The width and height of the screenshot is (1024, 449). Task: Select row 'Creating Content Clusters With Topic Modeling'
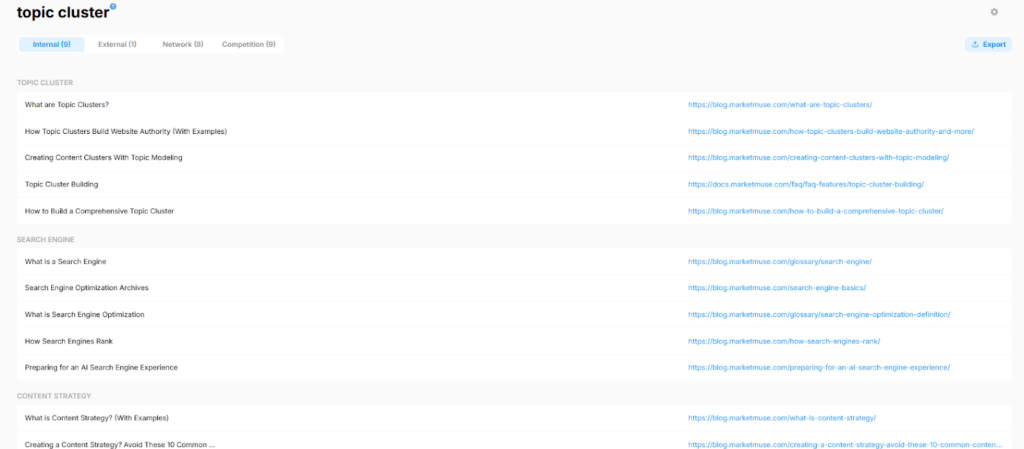514,157
